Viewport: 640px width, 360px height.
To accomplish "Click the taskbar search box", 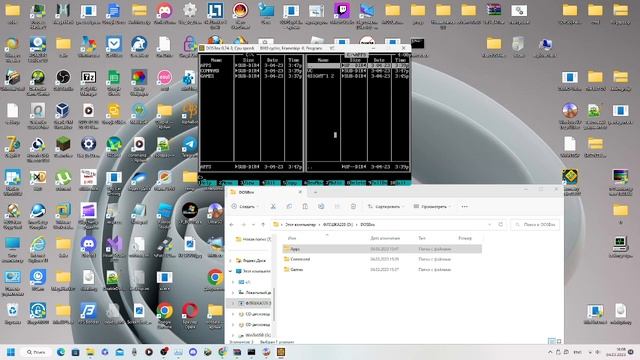I will point(36,352).
